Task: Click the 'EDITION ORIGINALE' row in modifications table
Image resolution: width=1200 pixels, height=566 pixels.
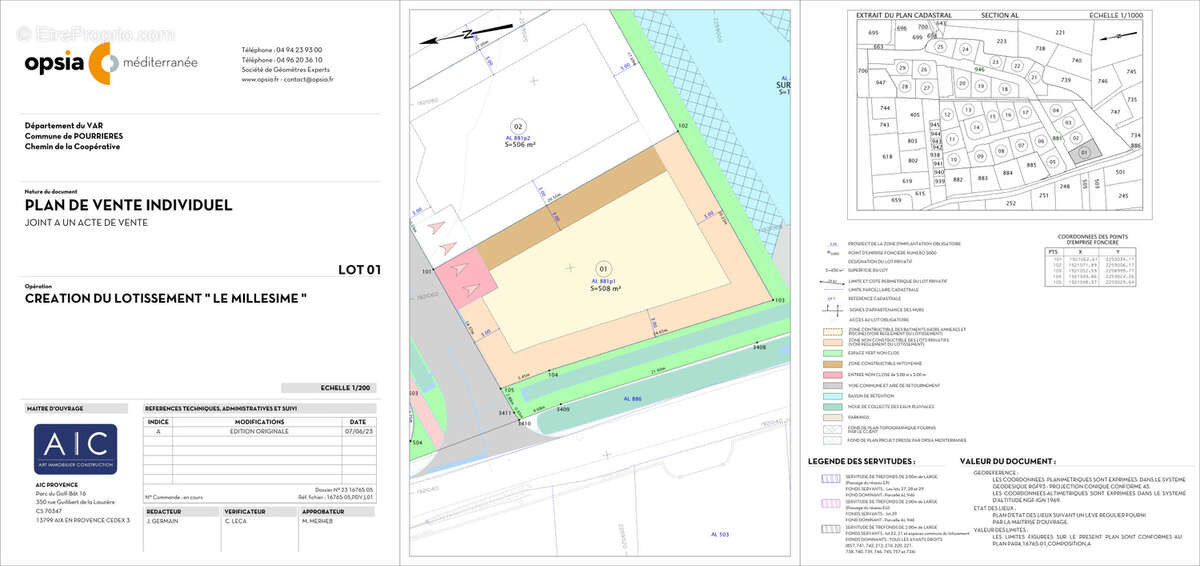Action: pyautogui.click(x=257, y=432)
